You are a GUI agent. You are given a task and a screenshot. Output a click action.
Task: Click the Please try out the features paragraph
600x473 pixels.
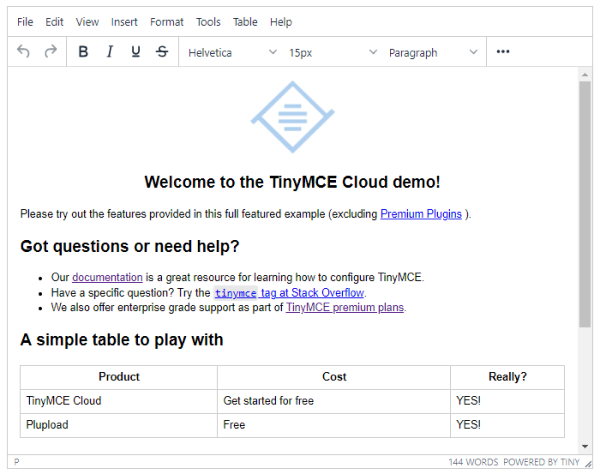pyautogui.click(x=246, y=214)
